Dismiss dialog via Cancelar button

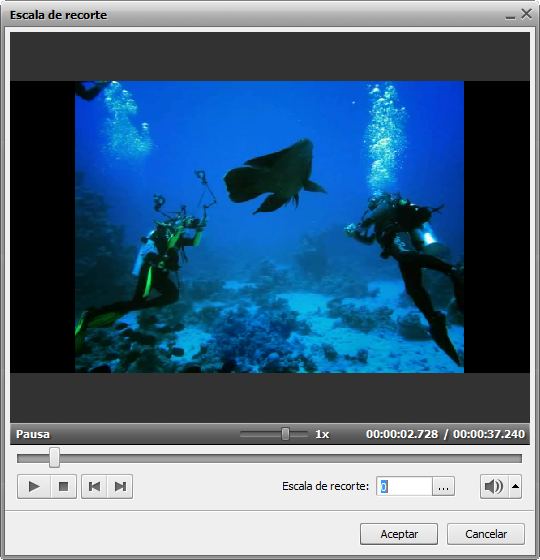[486, 534]
